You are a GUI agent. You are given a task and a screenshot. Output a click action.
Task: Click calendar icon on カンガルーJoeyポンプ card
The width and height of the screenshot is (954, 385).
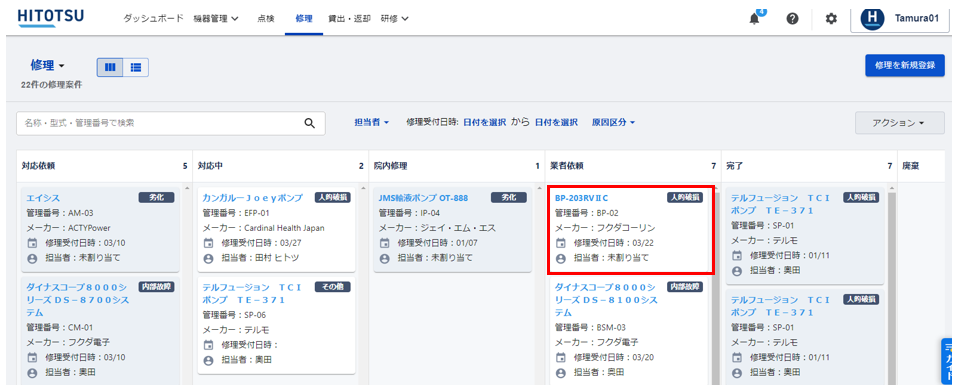pos(208,243)
